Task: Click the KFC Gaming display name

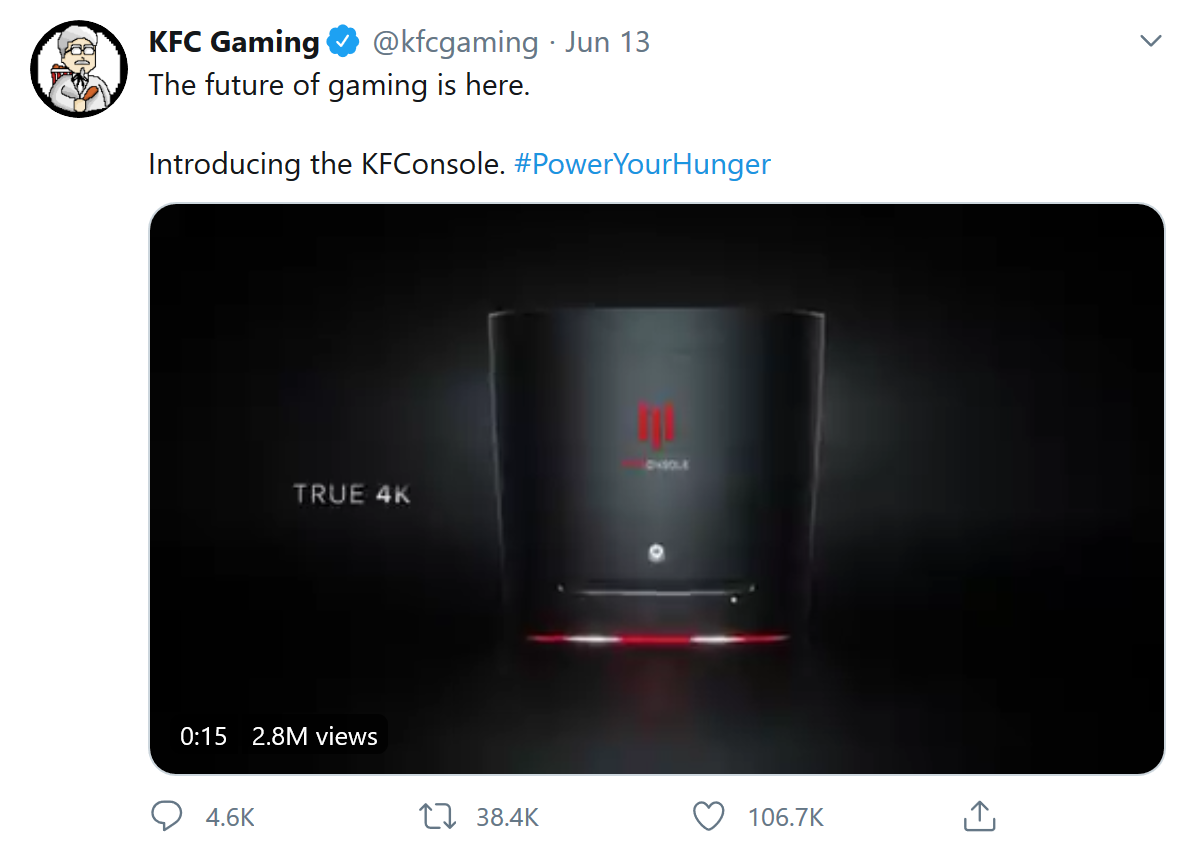Action: [234, 41]
